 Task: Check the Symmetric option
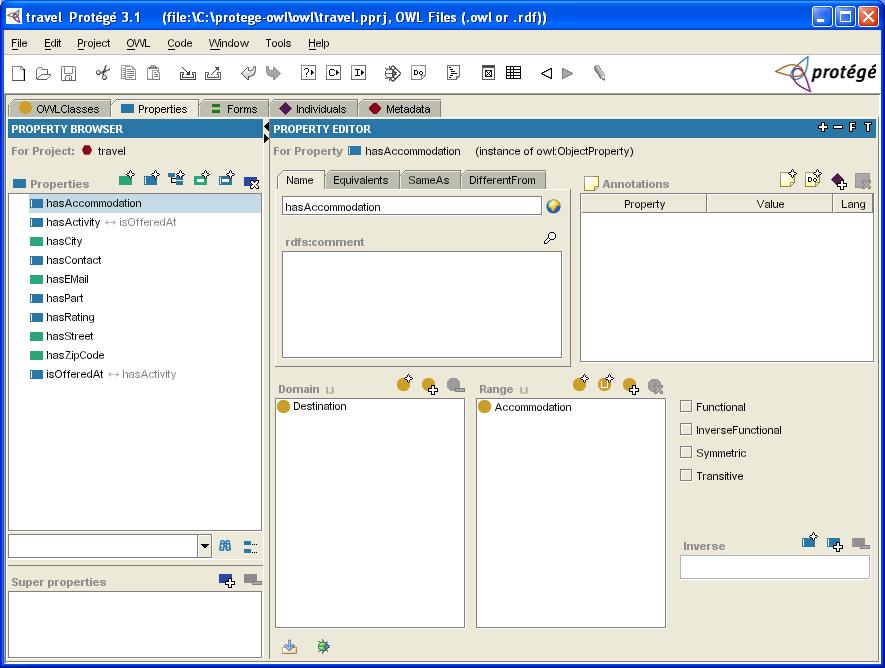(x=686, y=452)
